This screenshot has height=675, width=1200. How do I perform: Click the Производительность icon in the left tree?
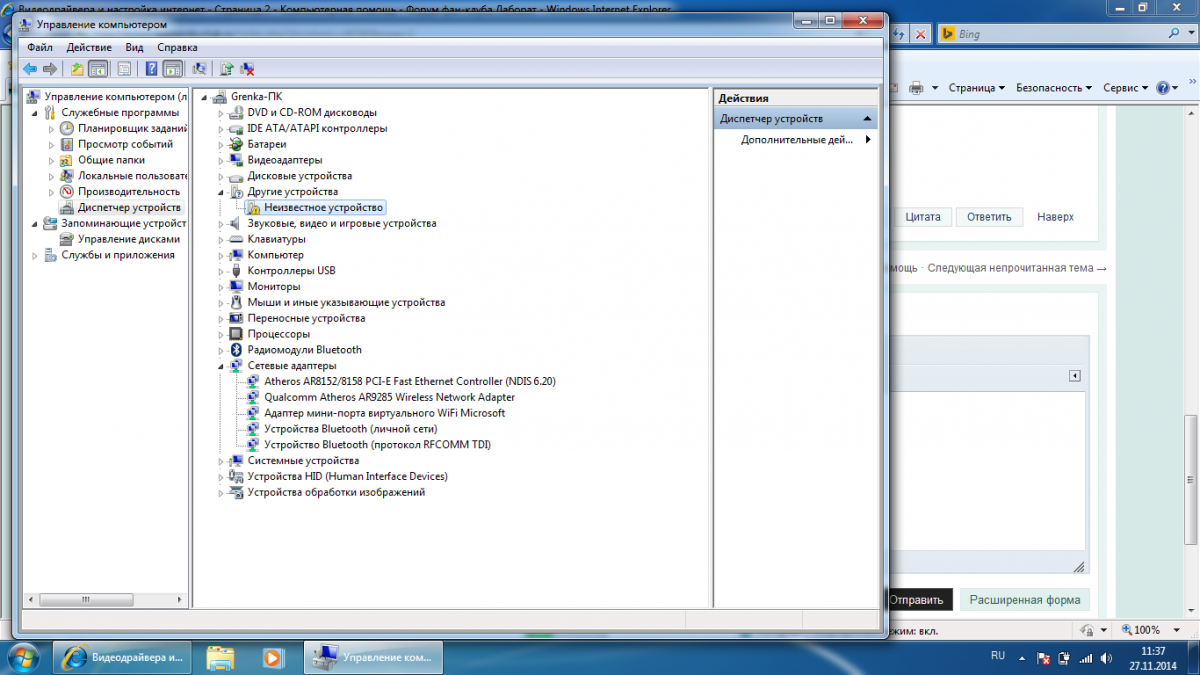67,191
